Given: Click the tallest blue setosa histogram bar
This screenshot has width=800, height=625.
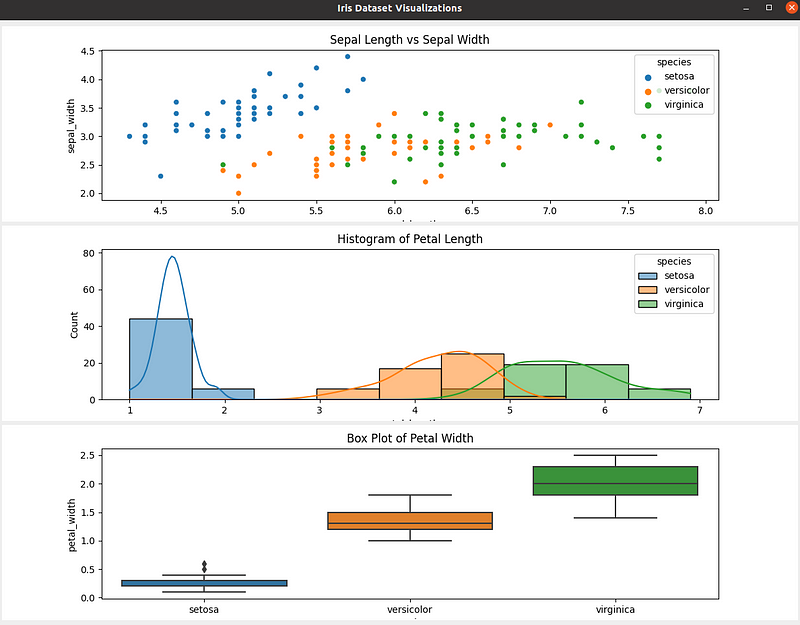Looking at the screenshot, I should 161,359.
